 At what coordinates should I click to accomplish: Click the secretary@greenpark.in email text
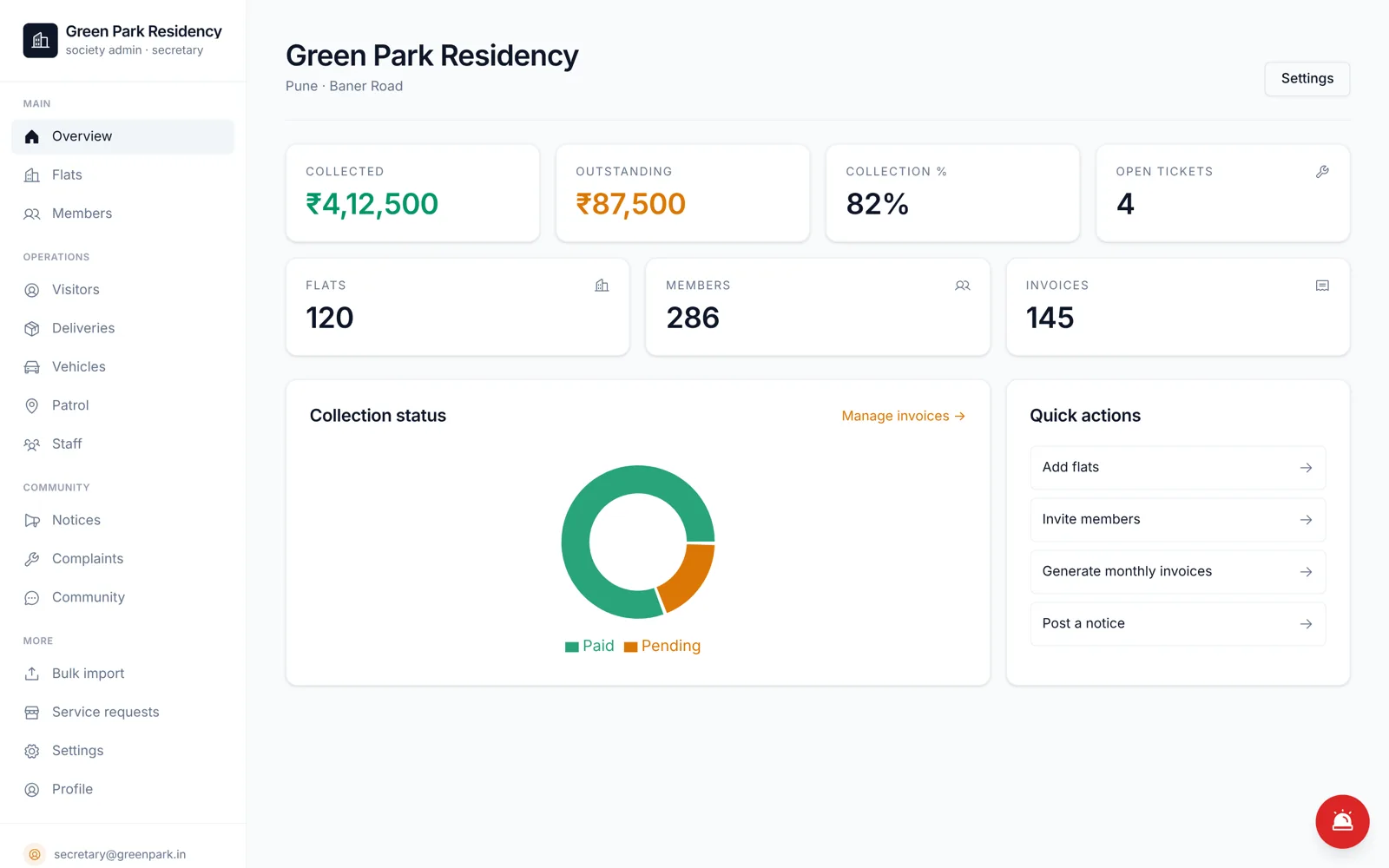pyautogui.click(x=120, y=855)
